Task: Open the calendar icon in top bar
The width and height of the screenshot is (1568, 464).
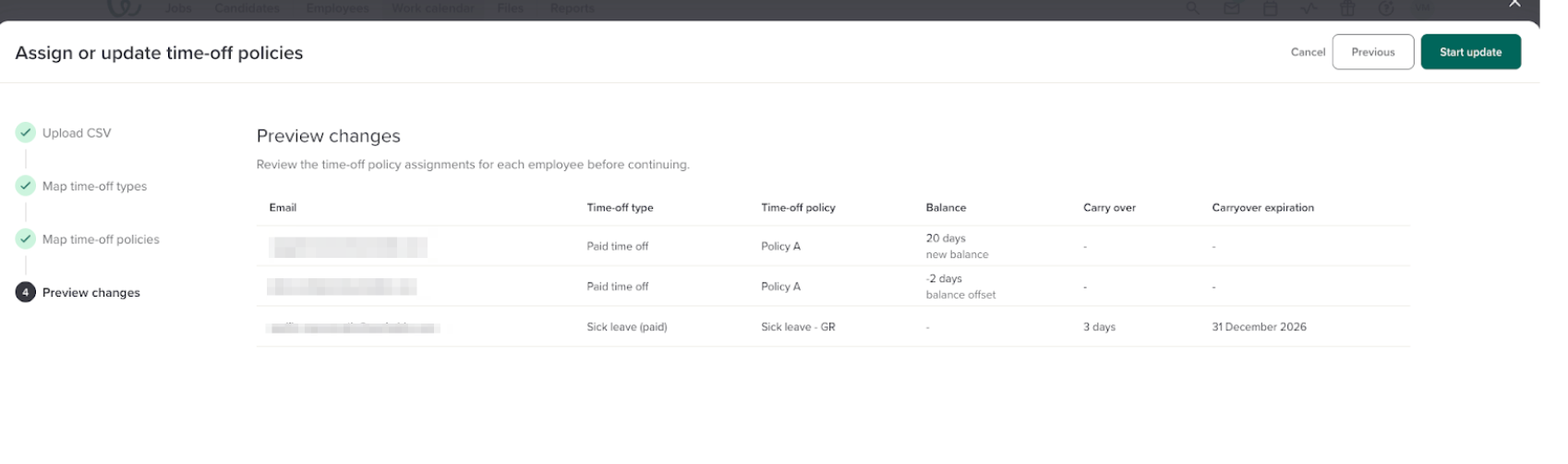Action: point(1270,8)
